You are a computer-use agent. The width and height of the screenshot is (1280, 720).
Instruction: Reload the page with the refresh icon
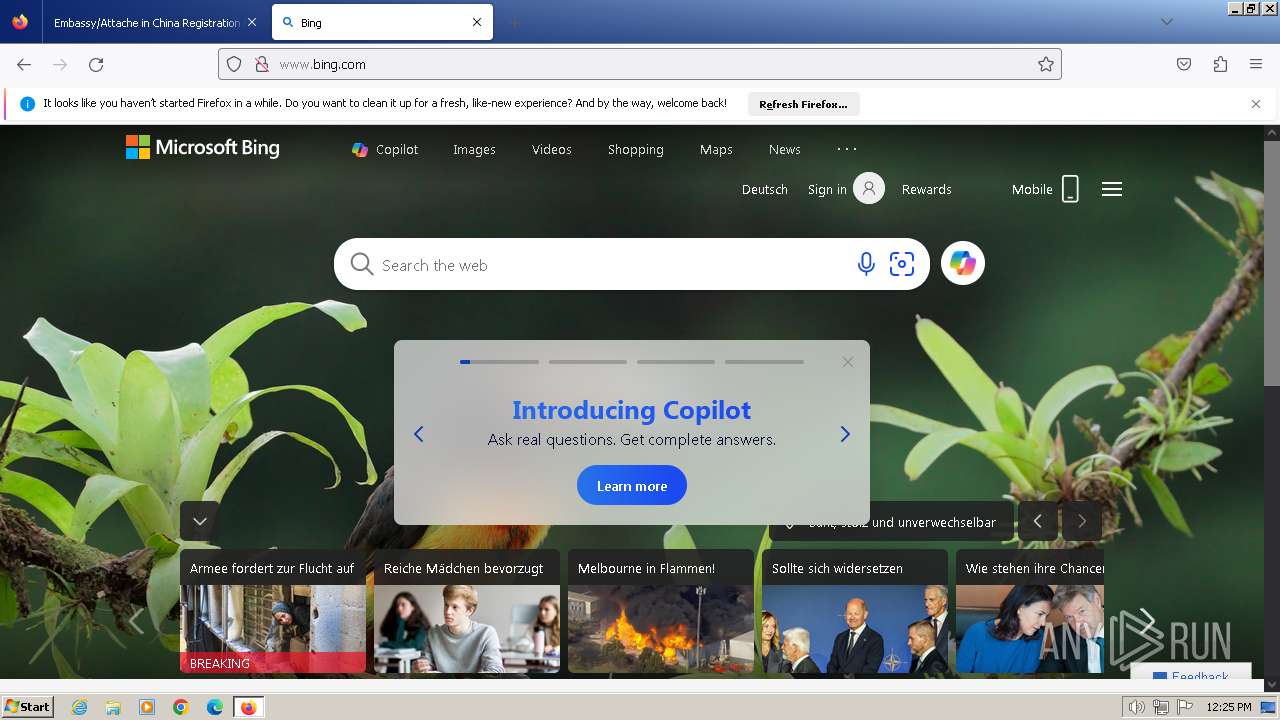(96, 64)
